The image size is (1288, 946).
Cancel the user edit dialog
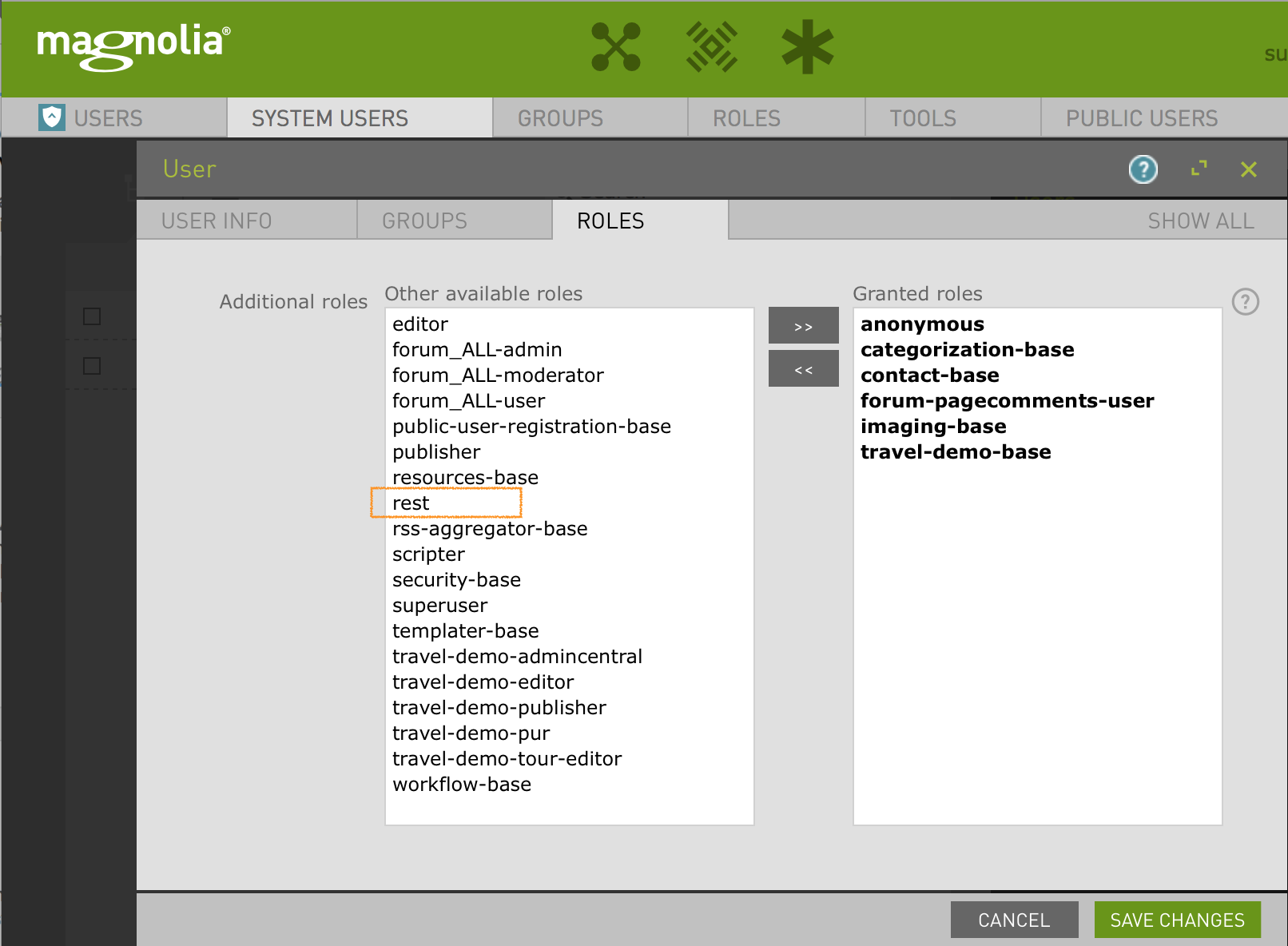(x=1014, y=920)
